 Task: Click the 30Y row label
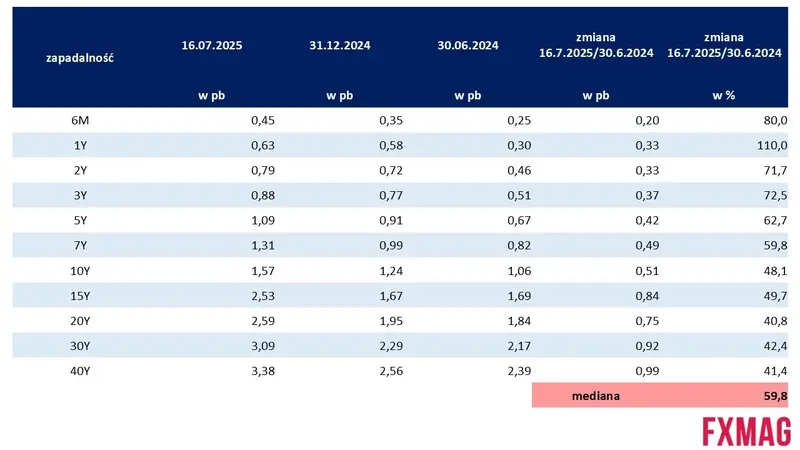click(80, 346)
